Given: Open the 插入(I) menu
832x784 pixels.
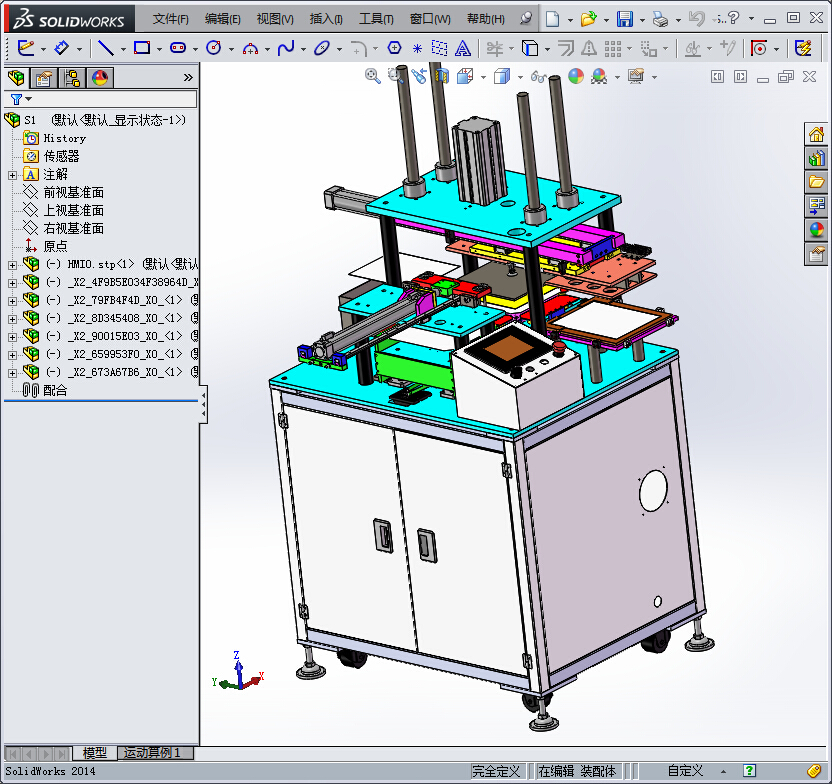Looking at the screenshot, I should [x=326, y=20].
